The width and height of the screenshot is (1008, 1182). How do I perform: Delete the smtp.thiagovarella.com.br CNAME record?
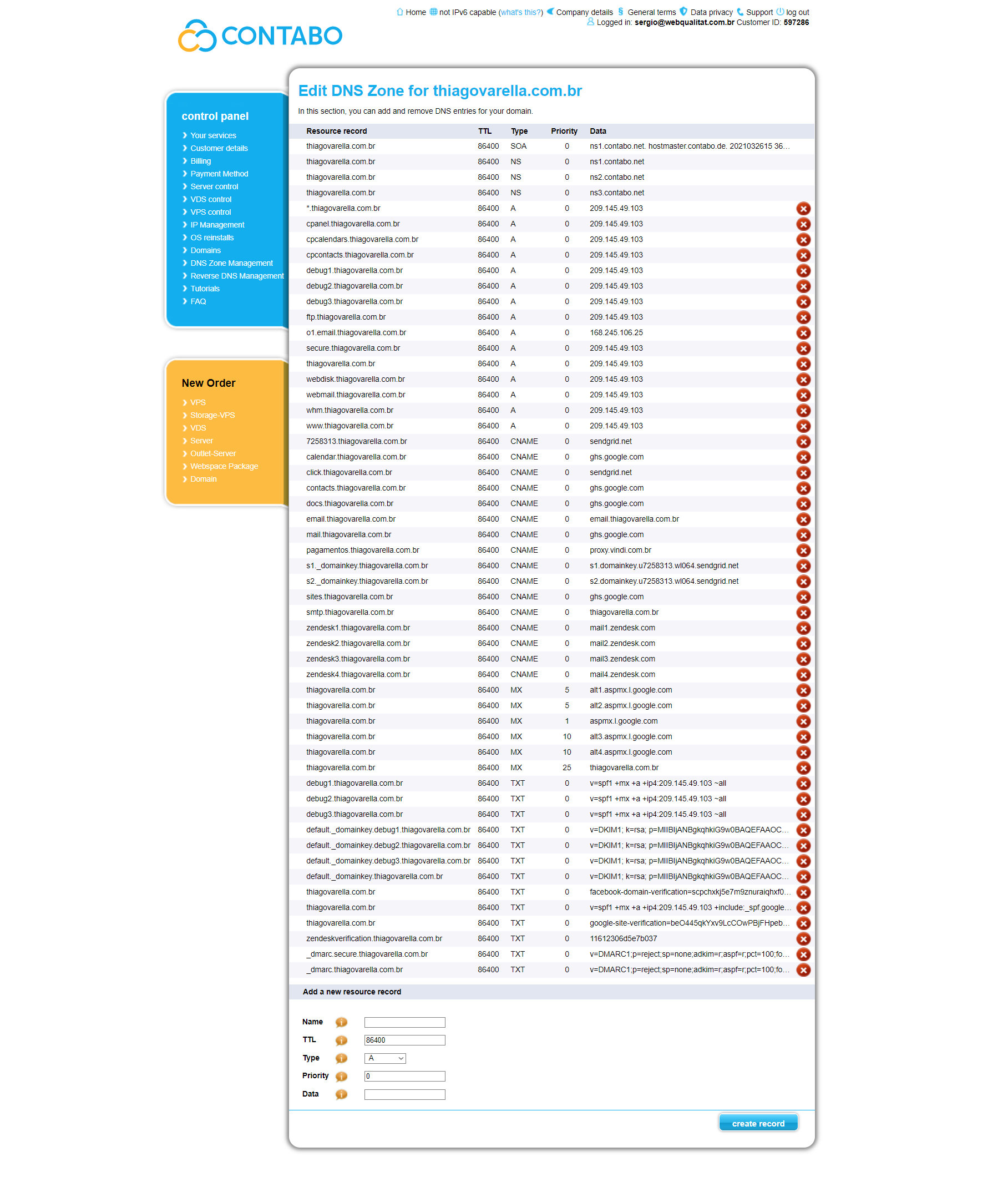pos(803,613)
